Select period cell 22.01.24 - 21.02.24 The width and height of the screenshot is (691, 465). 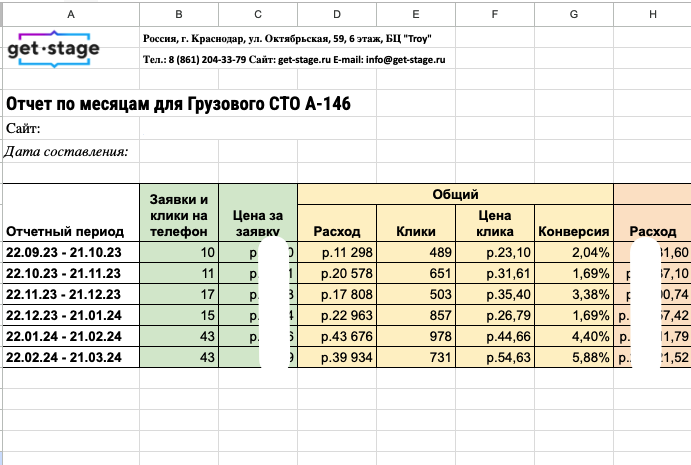[71, 336]
